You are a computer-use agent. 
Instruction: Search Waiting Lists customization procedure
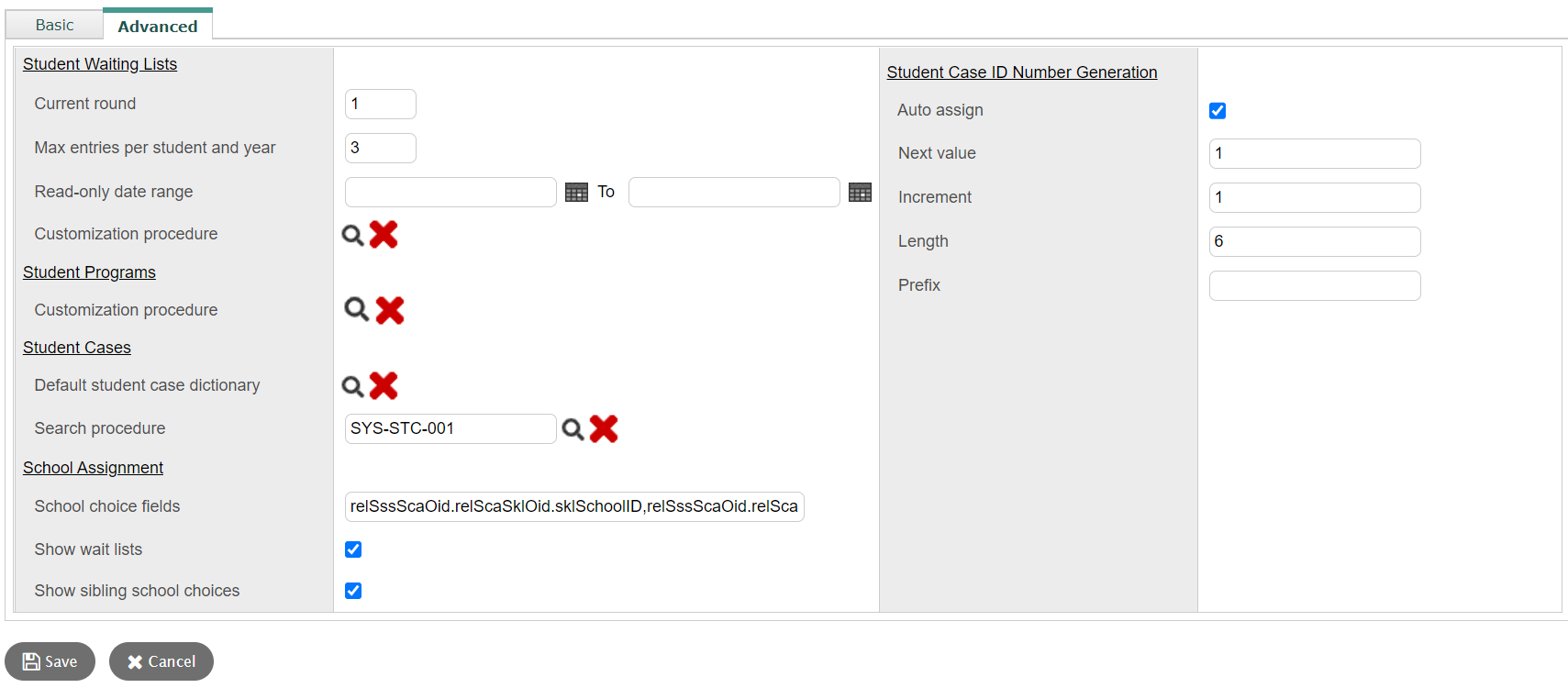[353, 236]
